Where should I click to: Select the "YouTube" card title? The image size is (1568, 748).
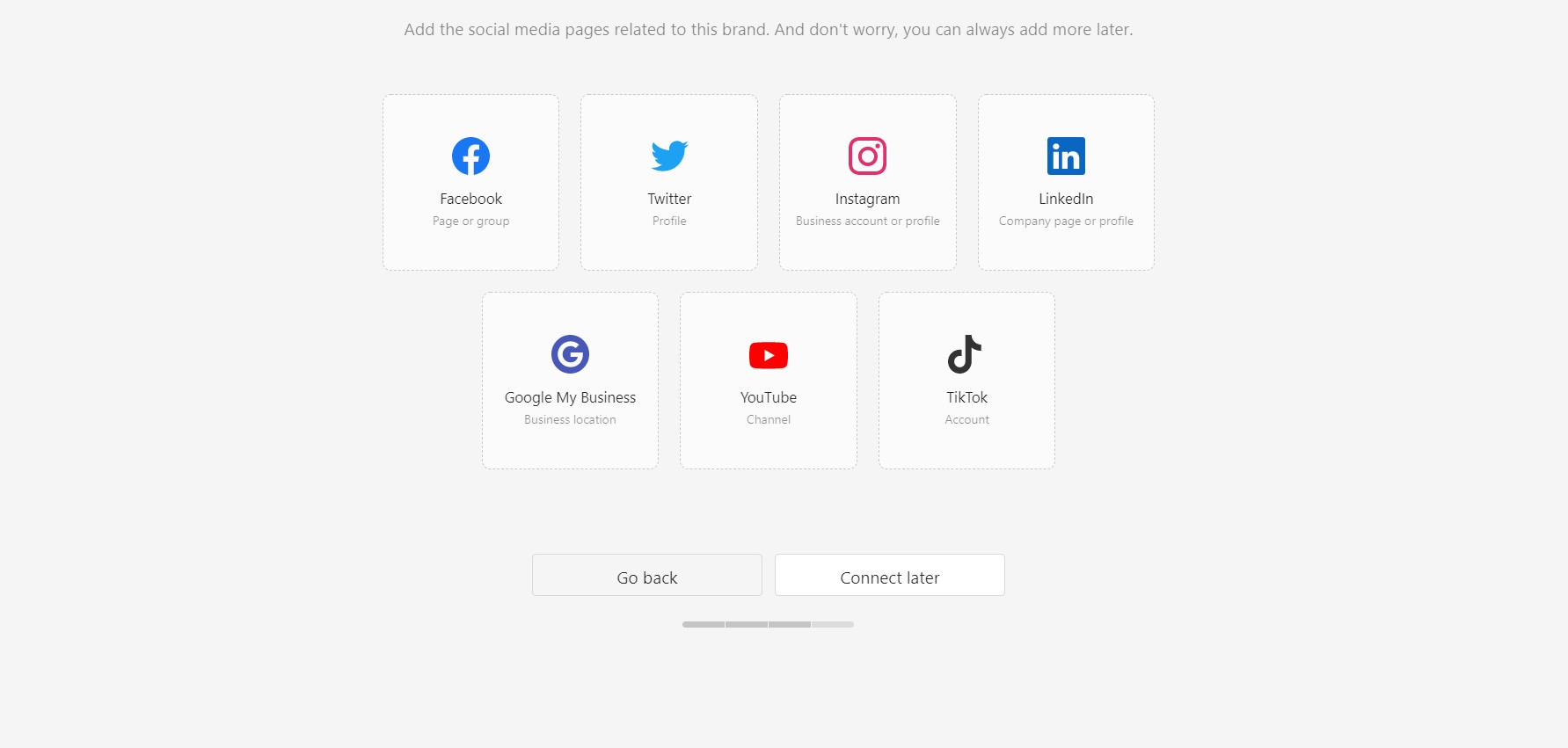pyautogui.click(x=769, y=397)
